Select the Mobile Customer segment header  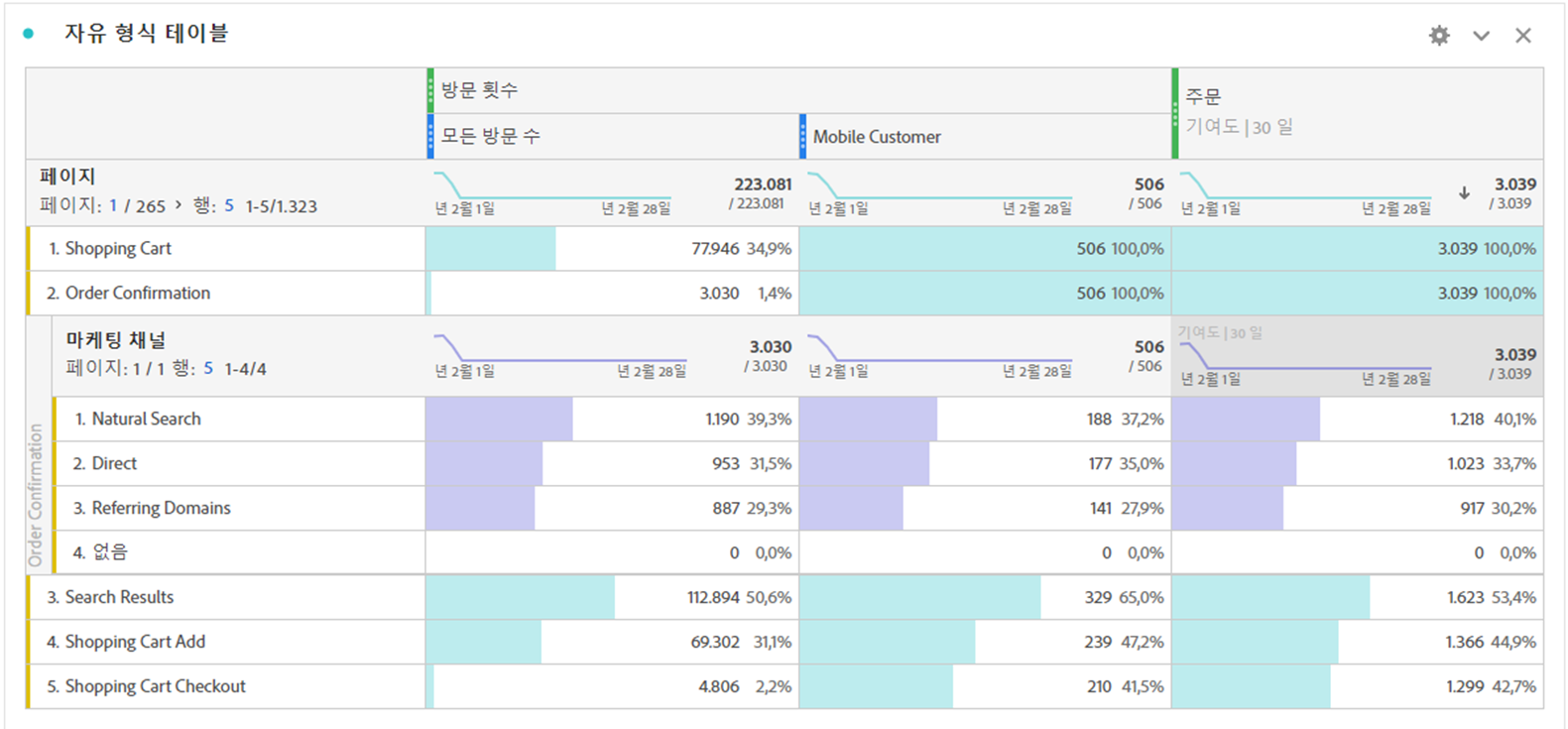(986, 136)
